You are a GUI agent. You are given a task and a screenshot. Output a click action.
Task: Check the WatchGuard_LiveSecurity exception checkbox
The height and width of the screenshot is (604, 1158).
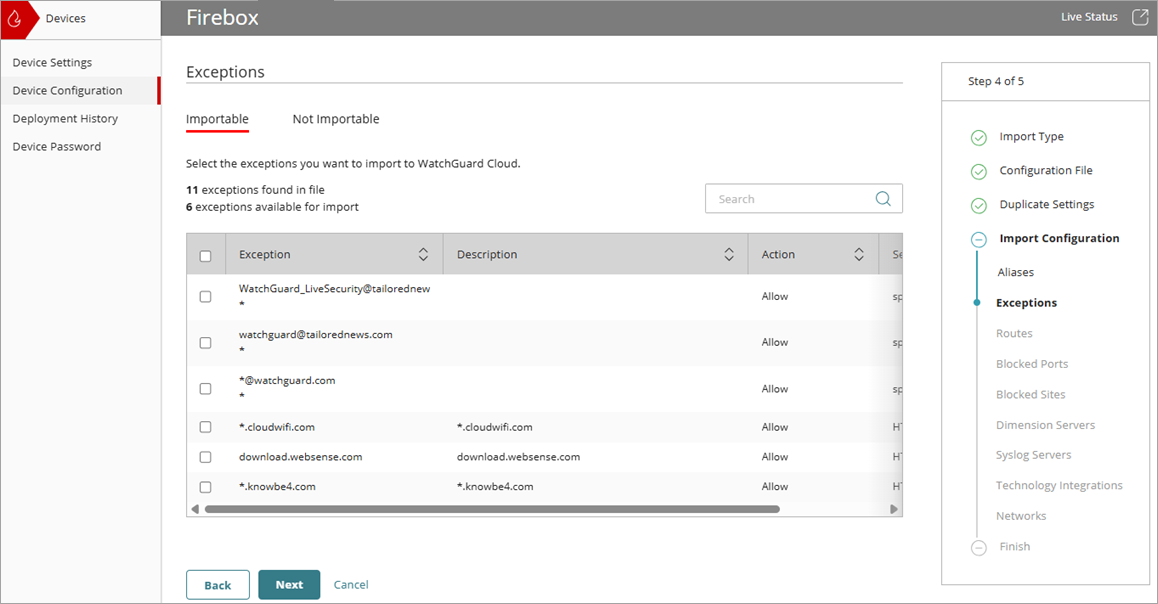pyautogui.click(x=205, y=296)
